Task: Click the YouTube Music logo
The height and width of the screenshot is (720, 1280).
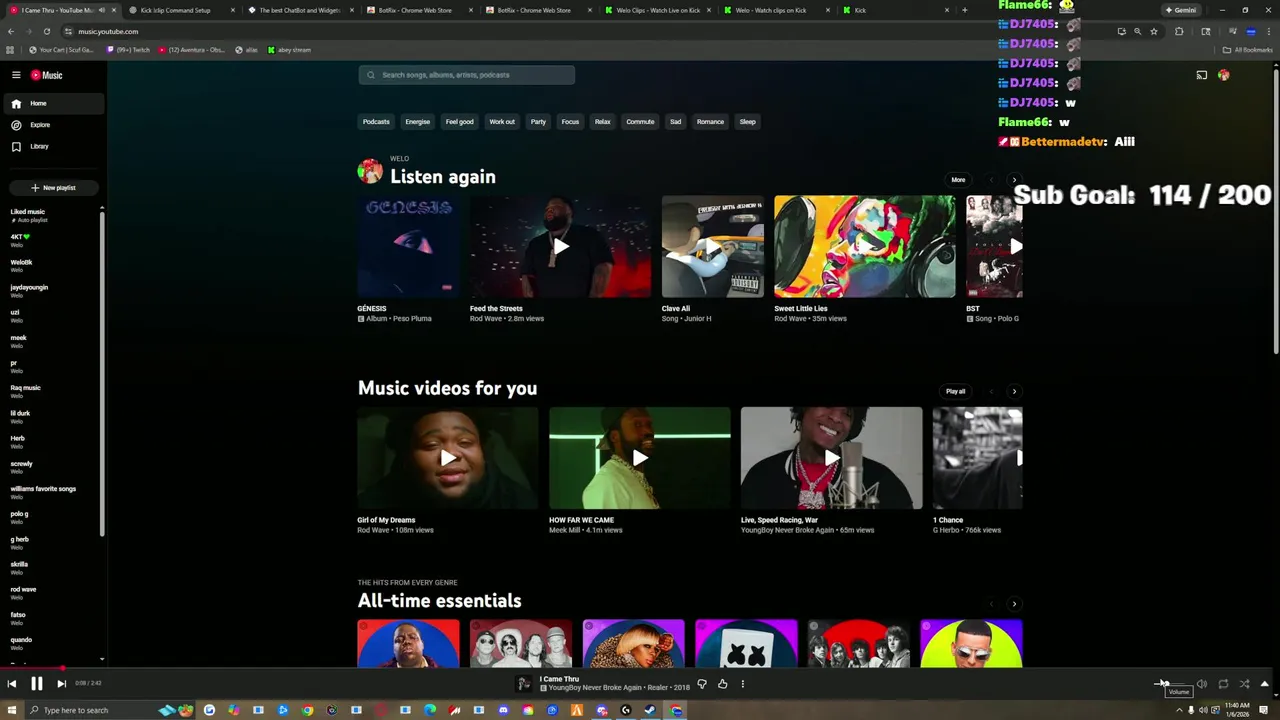Action: click(x=46, y=75)
